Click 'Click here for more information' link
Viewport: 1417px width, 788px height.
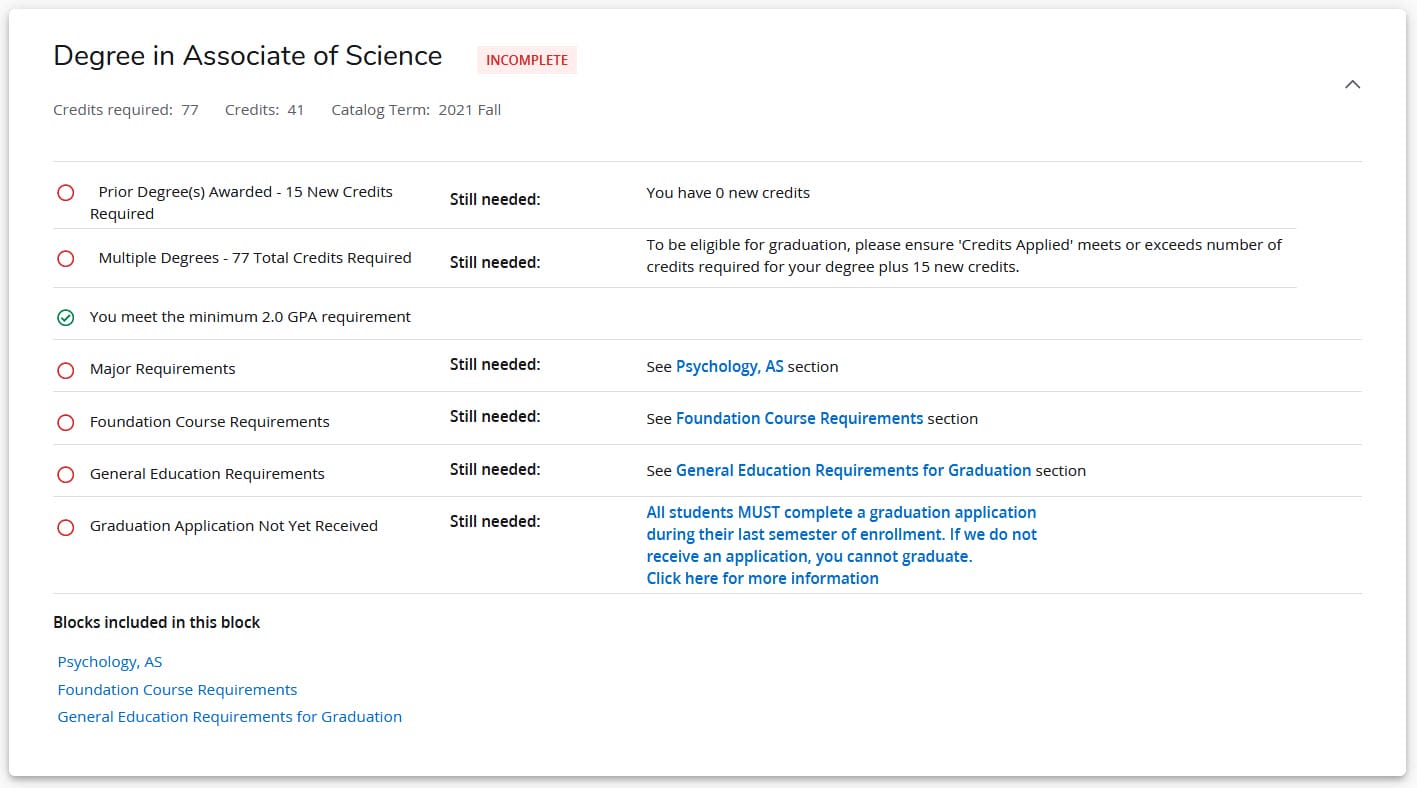(x=763, y=578)
